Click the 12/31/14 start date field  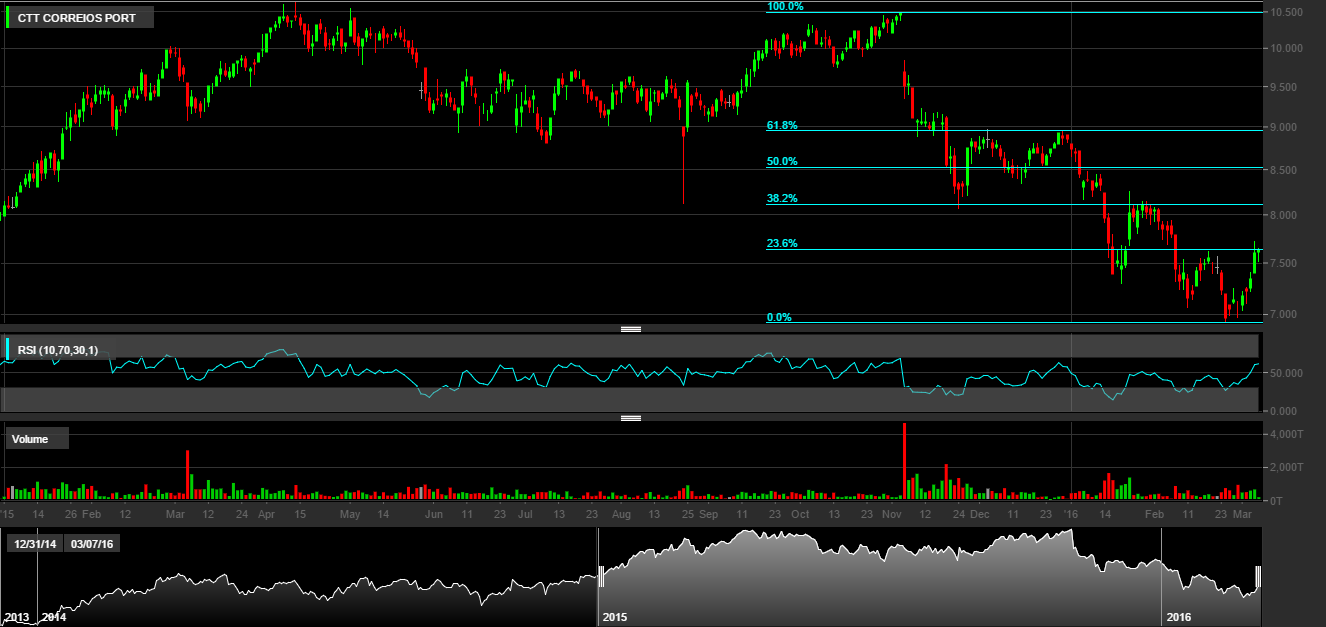click(35, 544)
